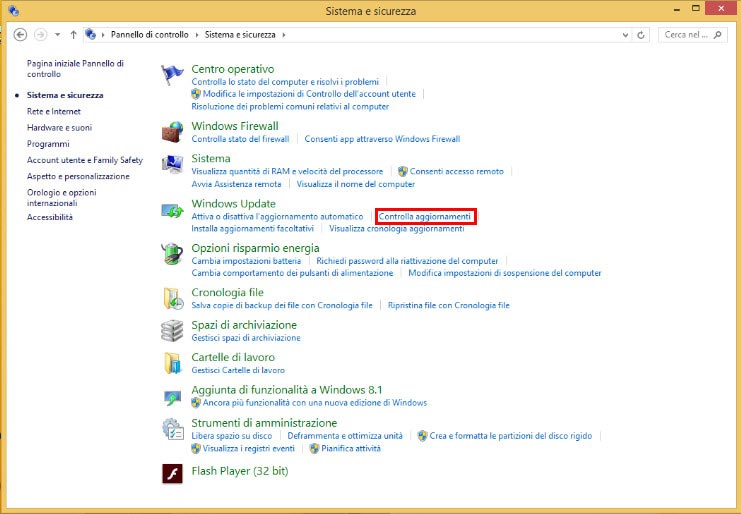741x514 pixels.
Task: Click the Aggiunta di funzionalità icon
Action: [172, 397]
